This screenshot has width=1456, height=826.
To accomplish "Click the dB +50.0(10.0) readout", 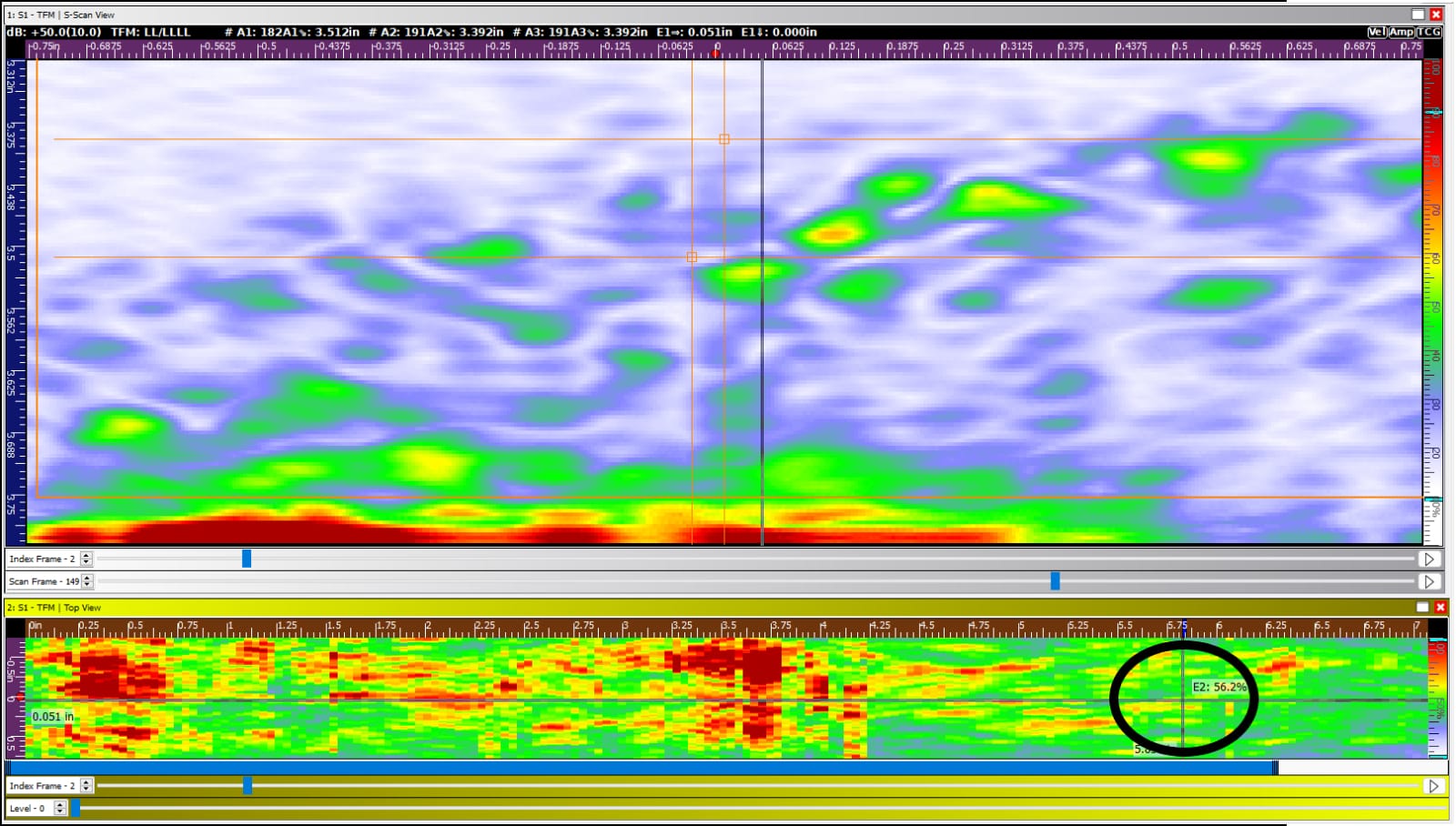I will [54, 32].
